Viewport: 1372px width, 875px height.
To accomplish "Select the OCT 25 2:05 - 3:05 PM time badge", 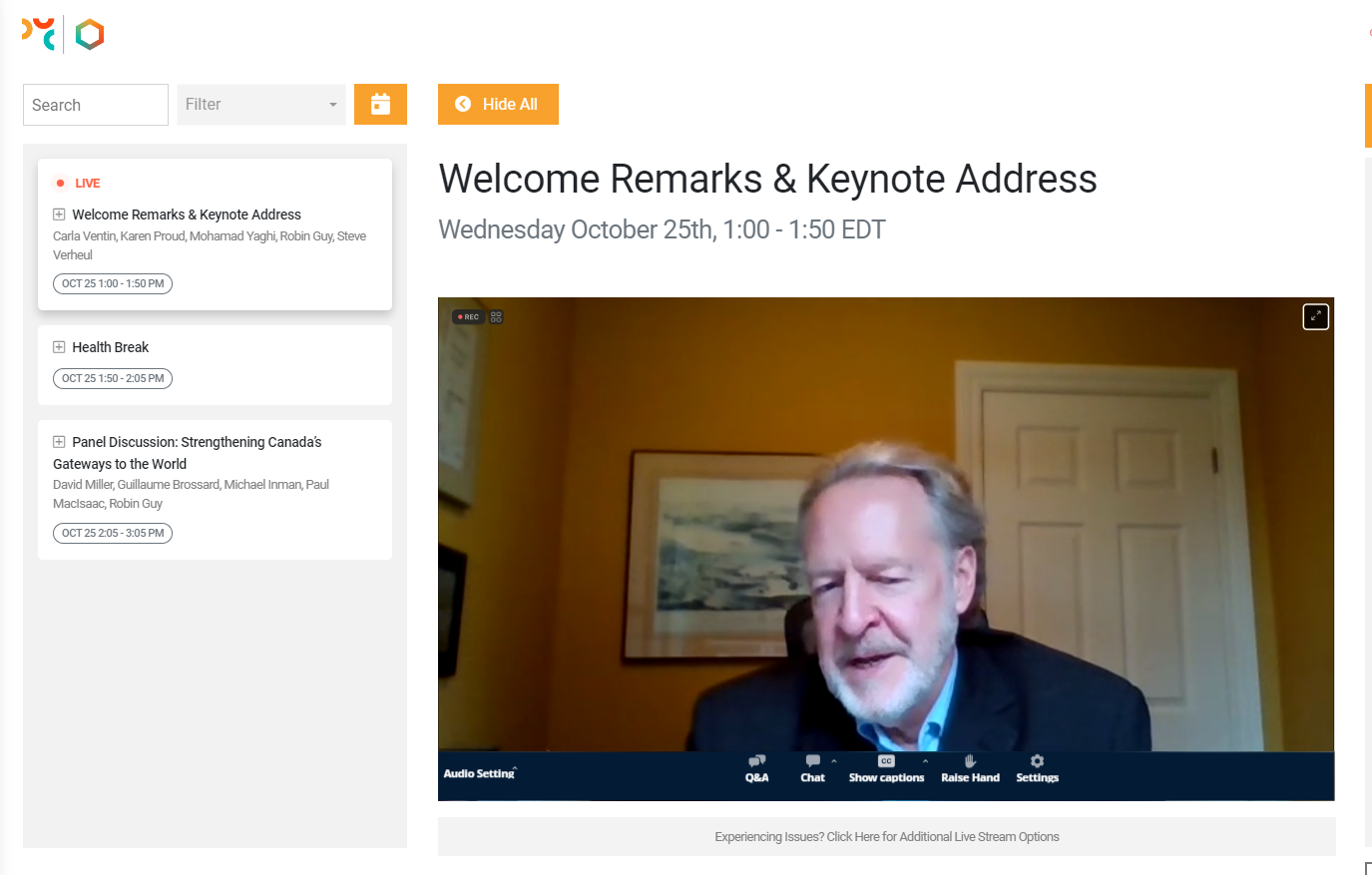I will click(113, 533).
